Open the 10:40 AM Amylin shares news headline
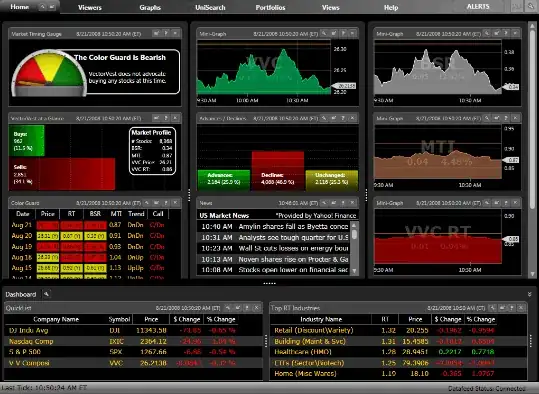The width and height of the screenshot is (539, 394). click(274, 227)
